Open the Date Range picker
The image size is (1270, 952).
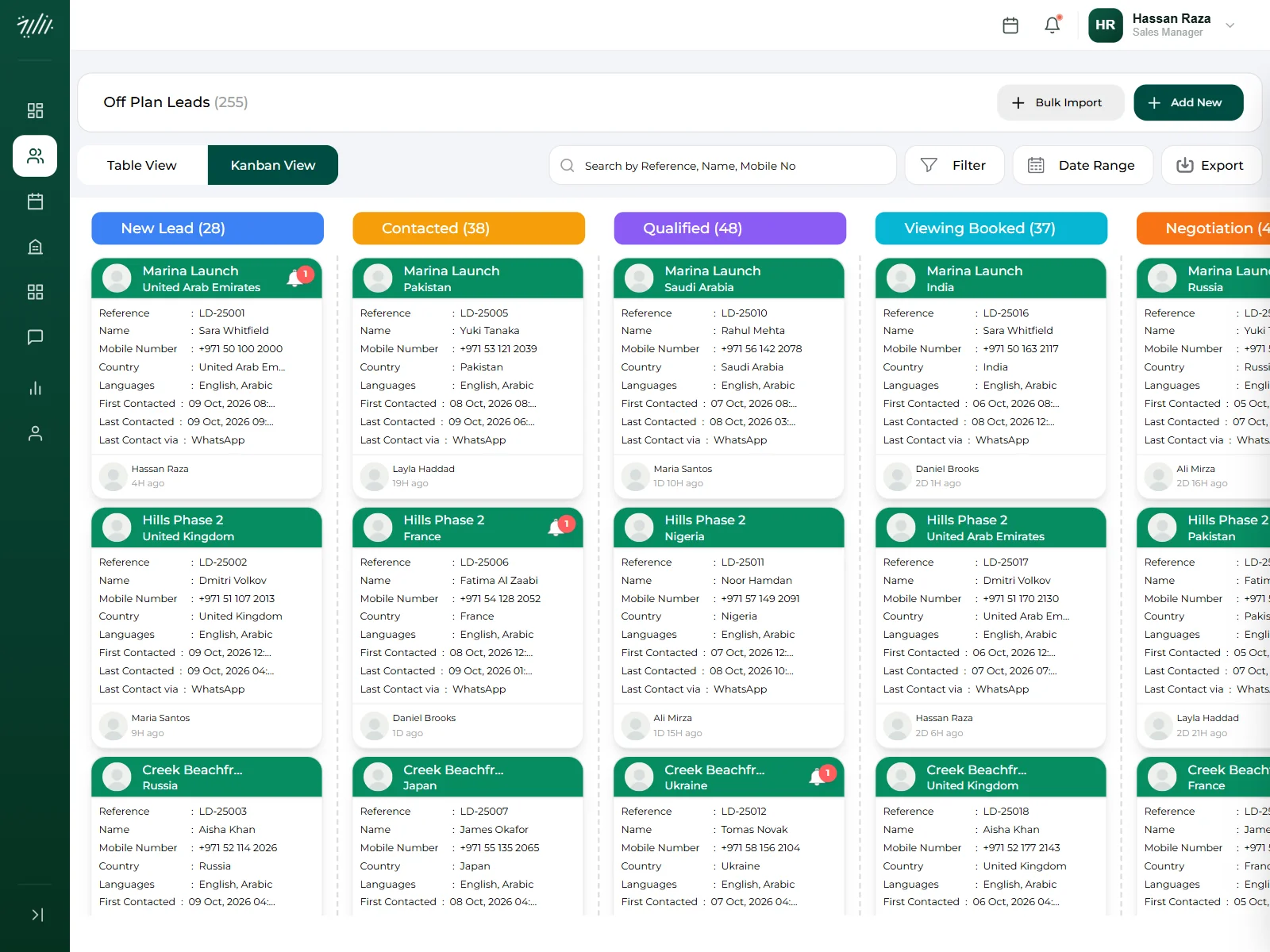(x=1083, y=165)
